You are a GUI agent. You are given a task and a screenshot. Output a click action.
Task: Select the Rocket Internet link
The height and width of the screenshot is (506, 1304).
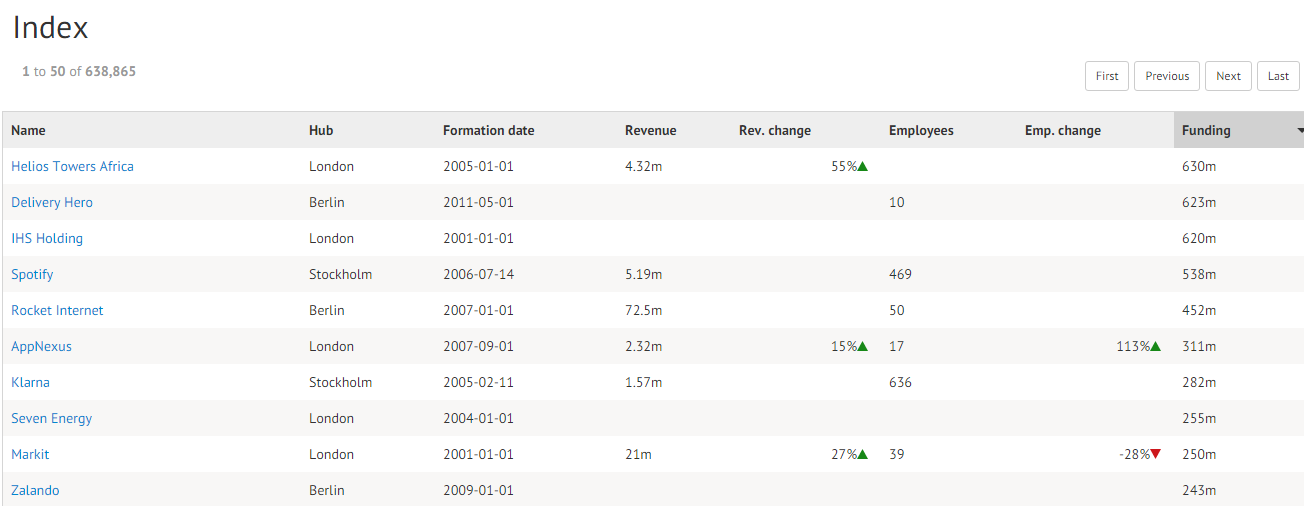(x=57, y=311)
